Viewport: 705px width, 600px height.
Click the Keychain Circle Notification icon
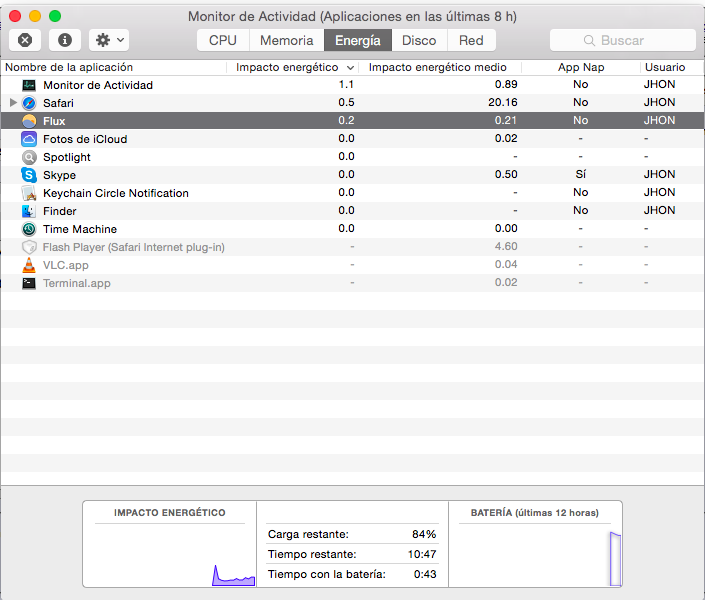pyautogui.click(x=29, y=193)
